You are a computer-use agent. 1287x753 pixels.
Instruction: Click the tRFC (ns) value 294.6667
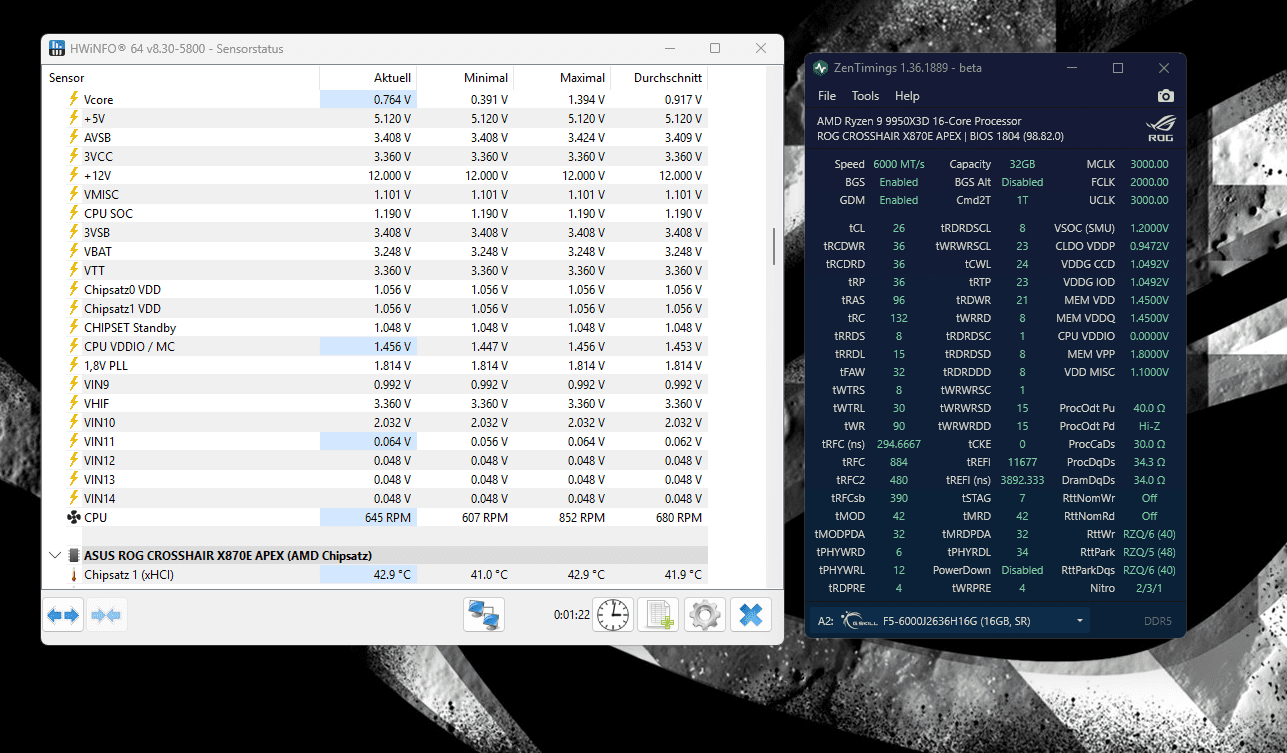898,444
